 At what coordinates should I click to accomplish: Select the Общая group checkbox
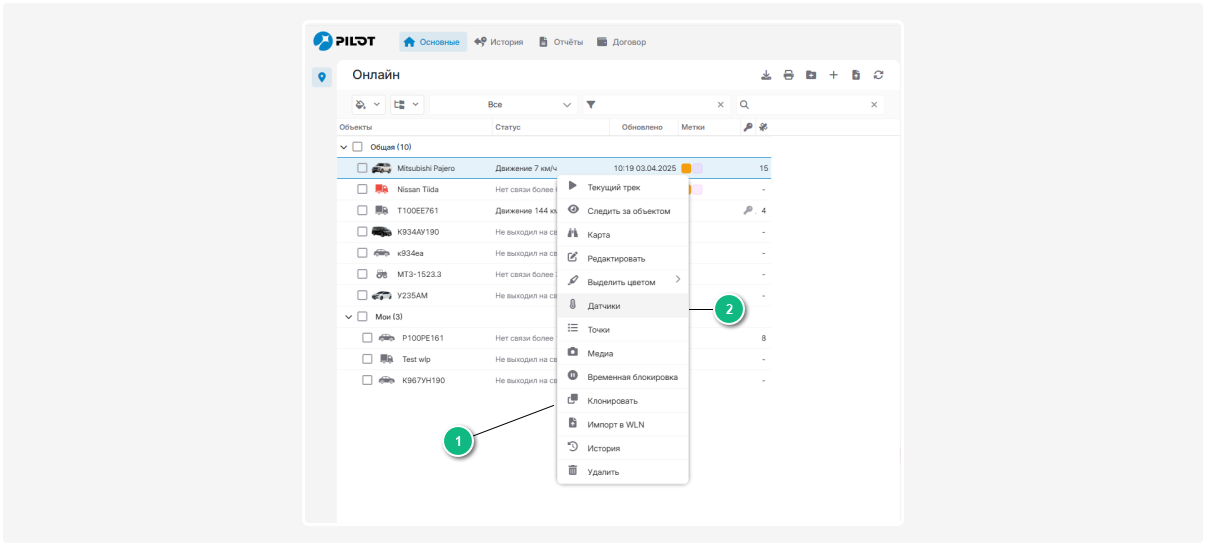point(357,147)
